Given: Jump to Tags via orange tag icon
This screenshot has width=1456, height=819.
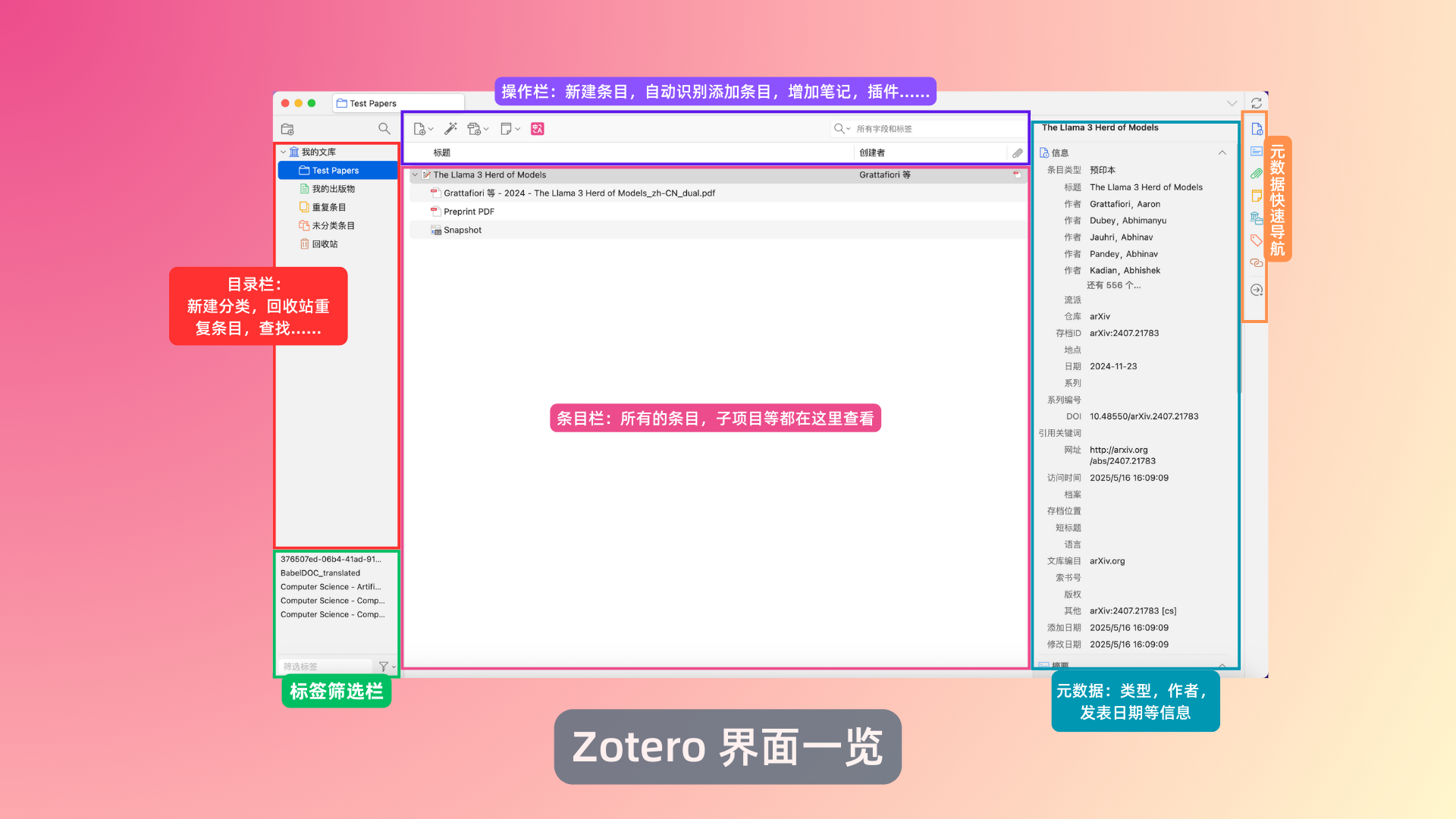Looking at the screenshot, I should click(x=1257, y=240).
